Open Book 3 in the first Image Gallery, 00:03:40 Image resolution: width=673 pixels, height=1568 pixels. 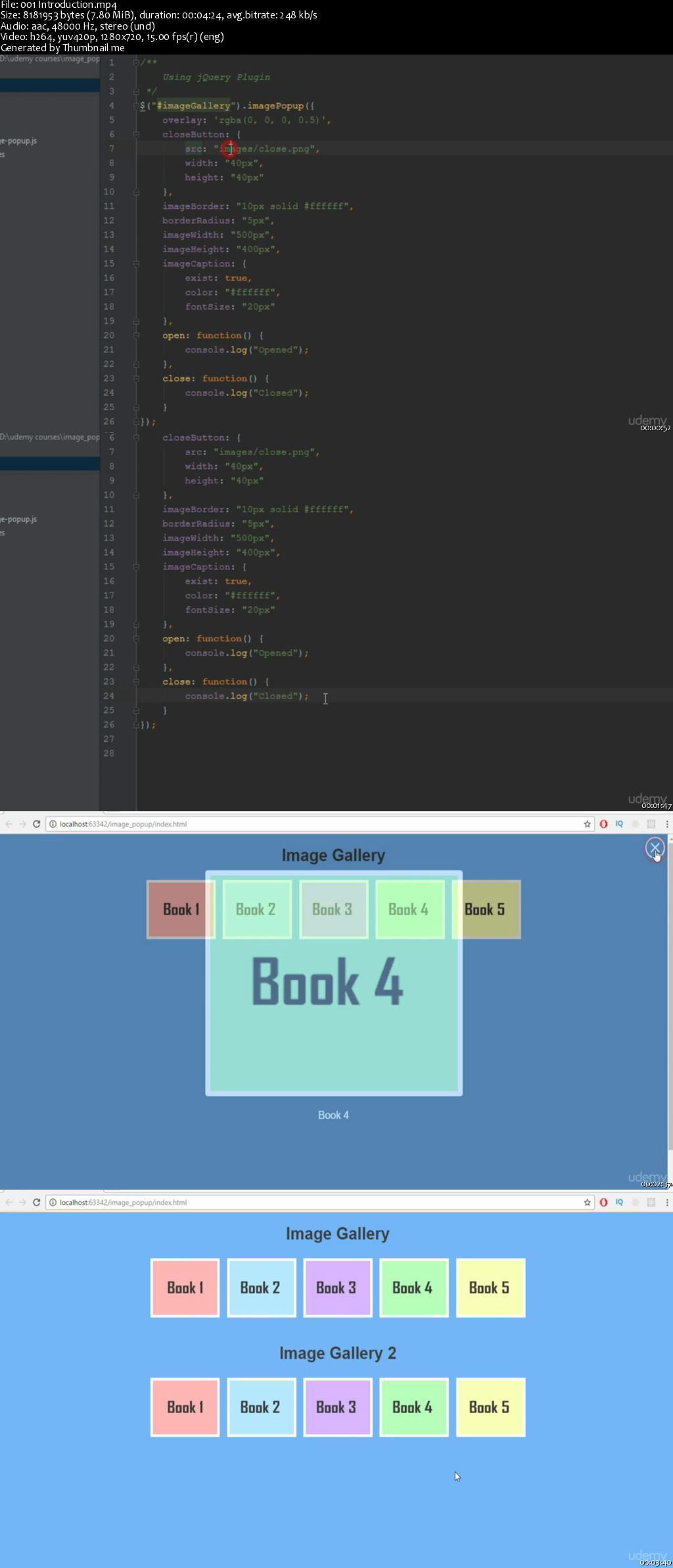[337, 1288]
